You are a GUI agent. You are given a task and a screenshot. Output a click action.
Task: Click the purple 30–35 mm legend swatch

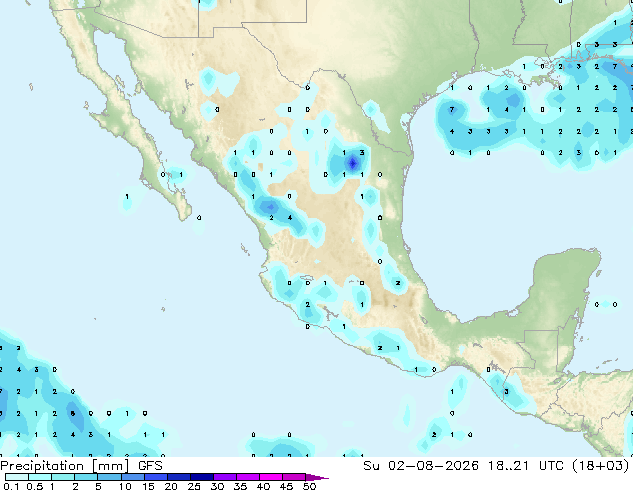click(x=225, y=477)
